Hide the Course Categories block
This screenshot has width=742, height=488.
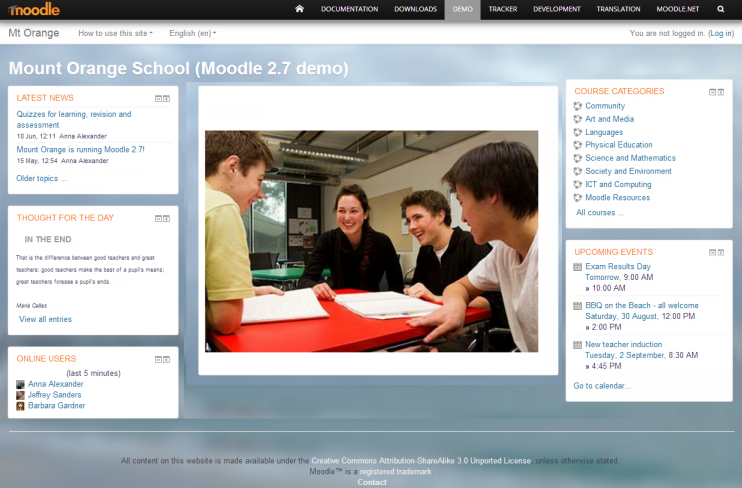coord(712,92)
